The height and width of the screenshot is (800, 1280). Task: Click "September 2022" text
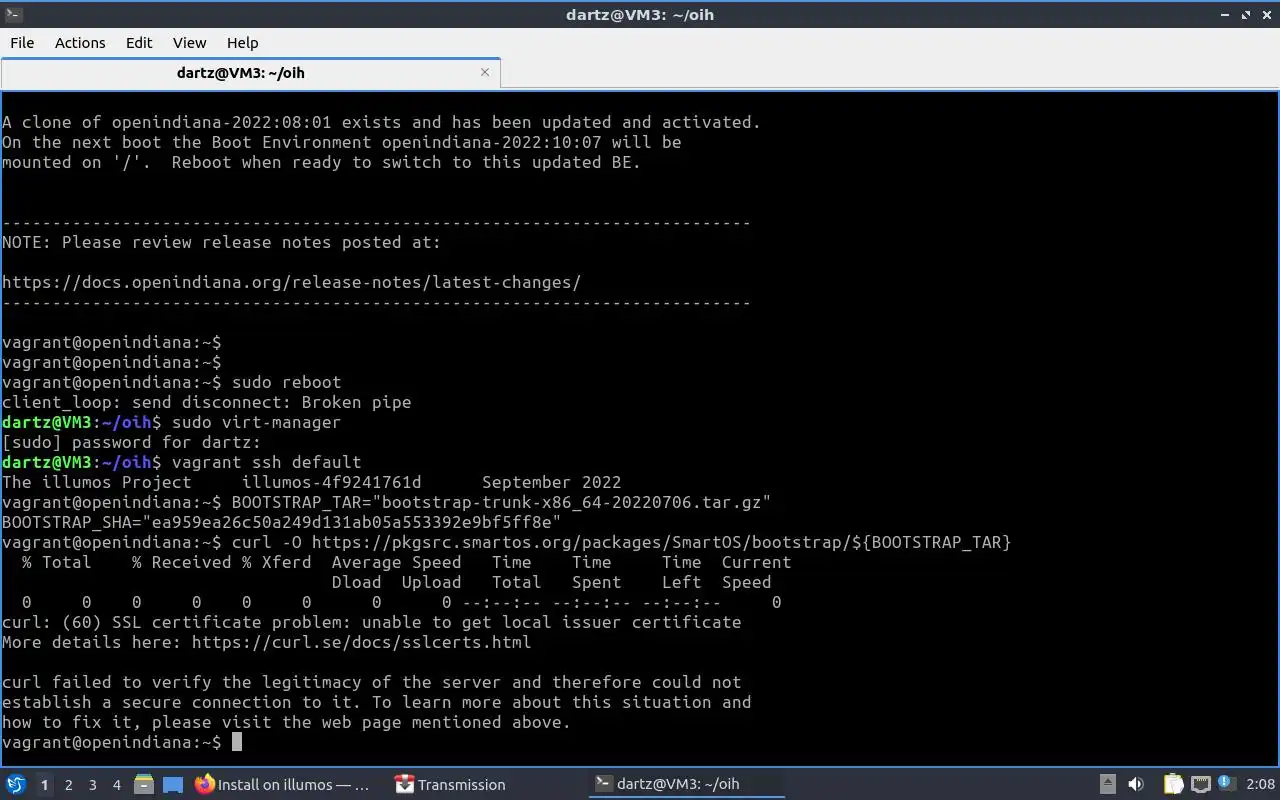(x=551, y=482)
